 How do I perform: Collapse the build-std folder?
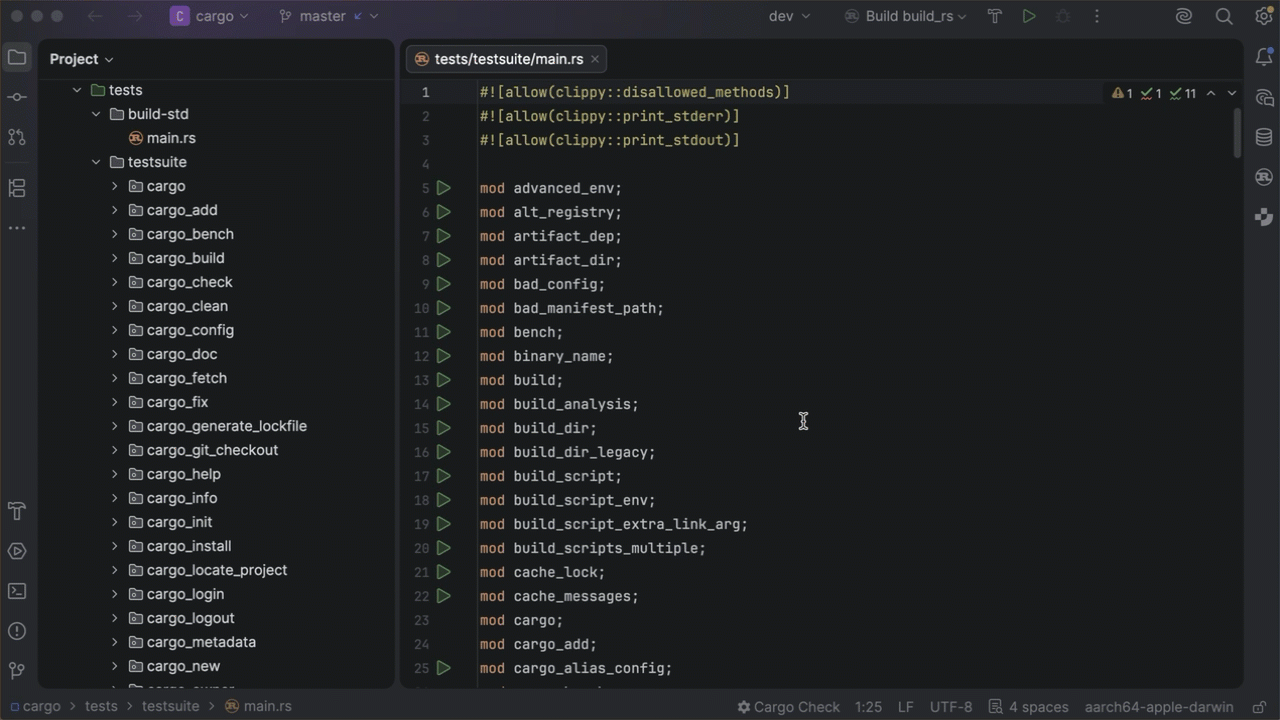pos(96,114)
